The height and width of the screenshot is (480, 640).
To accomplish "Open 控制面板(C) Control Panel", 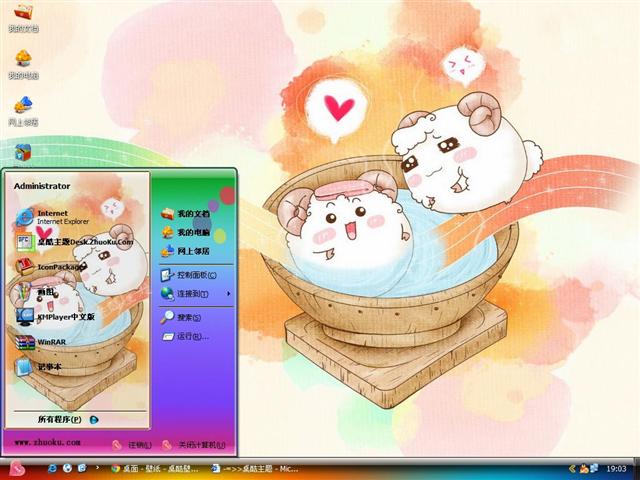I will coord(188,275).
